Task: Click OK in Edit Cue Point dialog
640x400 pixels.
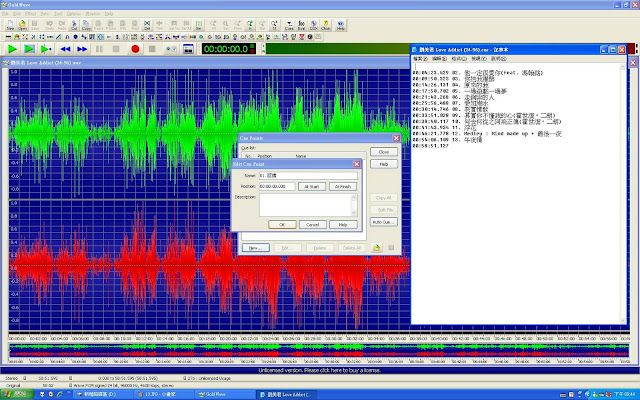Action: click(282, 224)
